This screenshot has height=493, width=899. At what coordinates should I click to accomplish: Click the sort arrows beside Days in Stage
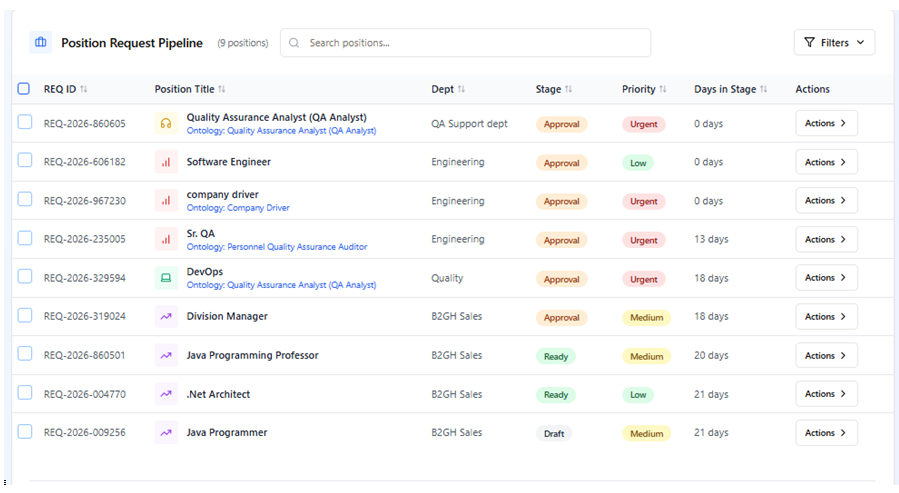(764, 90)
